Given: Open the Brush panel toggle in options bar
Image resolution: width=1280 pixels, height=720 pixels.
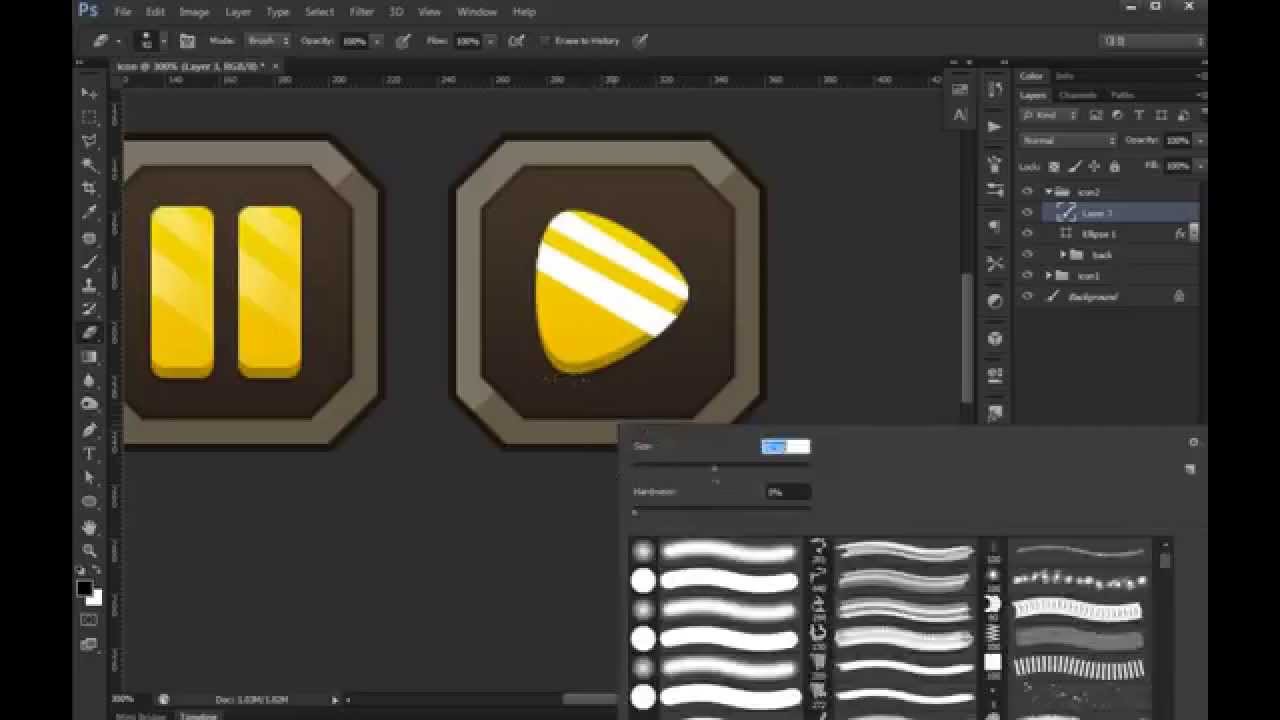Looking at the screenshot, I should point(187,41).
